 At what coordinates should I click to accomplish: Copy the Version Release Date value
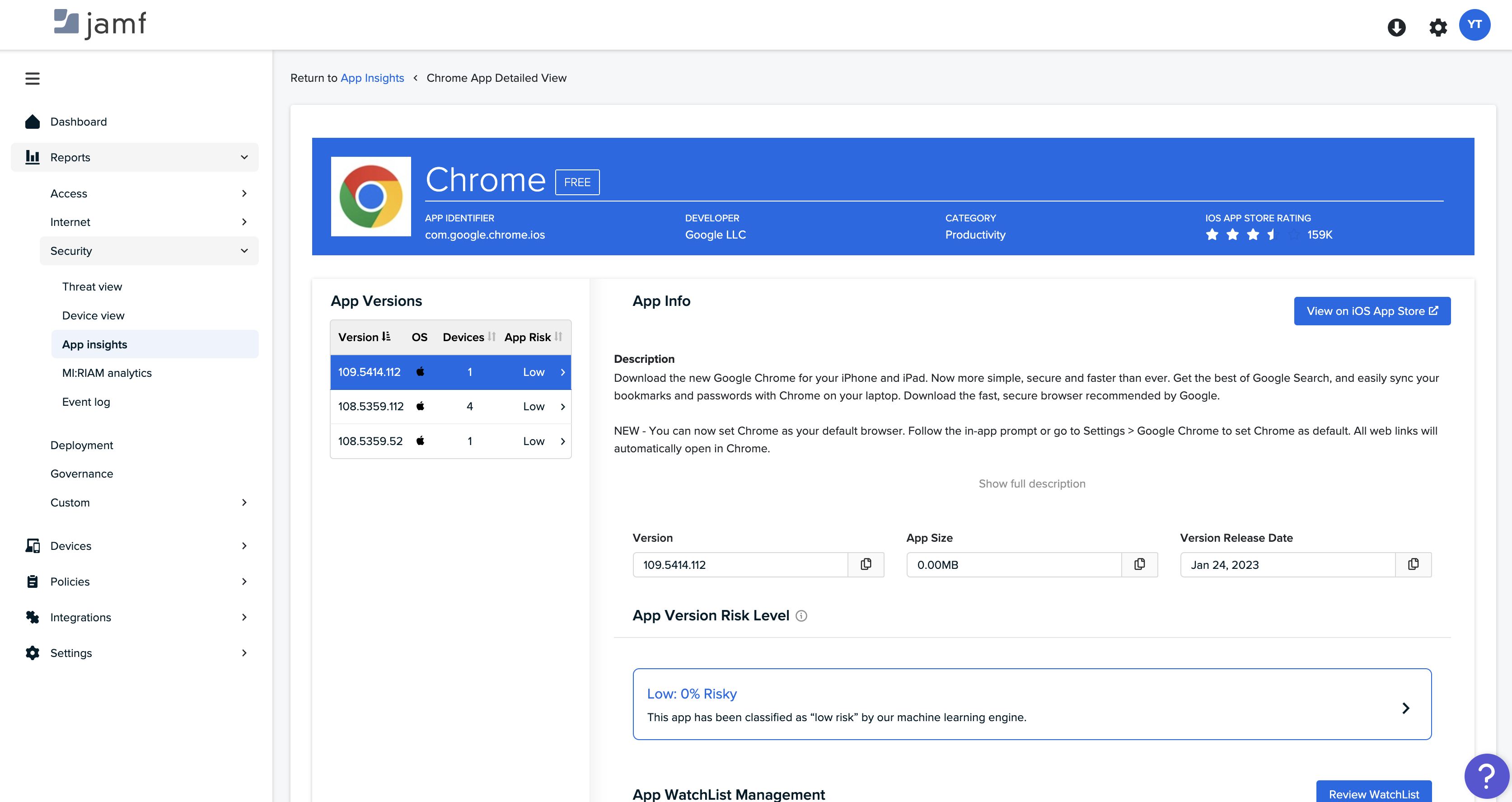coord(1414,564)
